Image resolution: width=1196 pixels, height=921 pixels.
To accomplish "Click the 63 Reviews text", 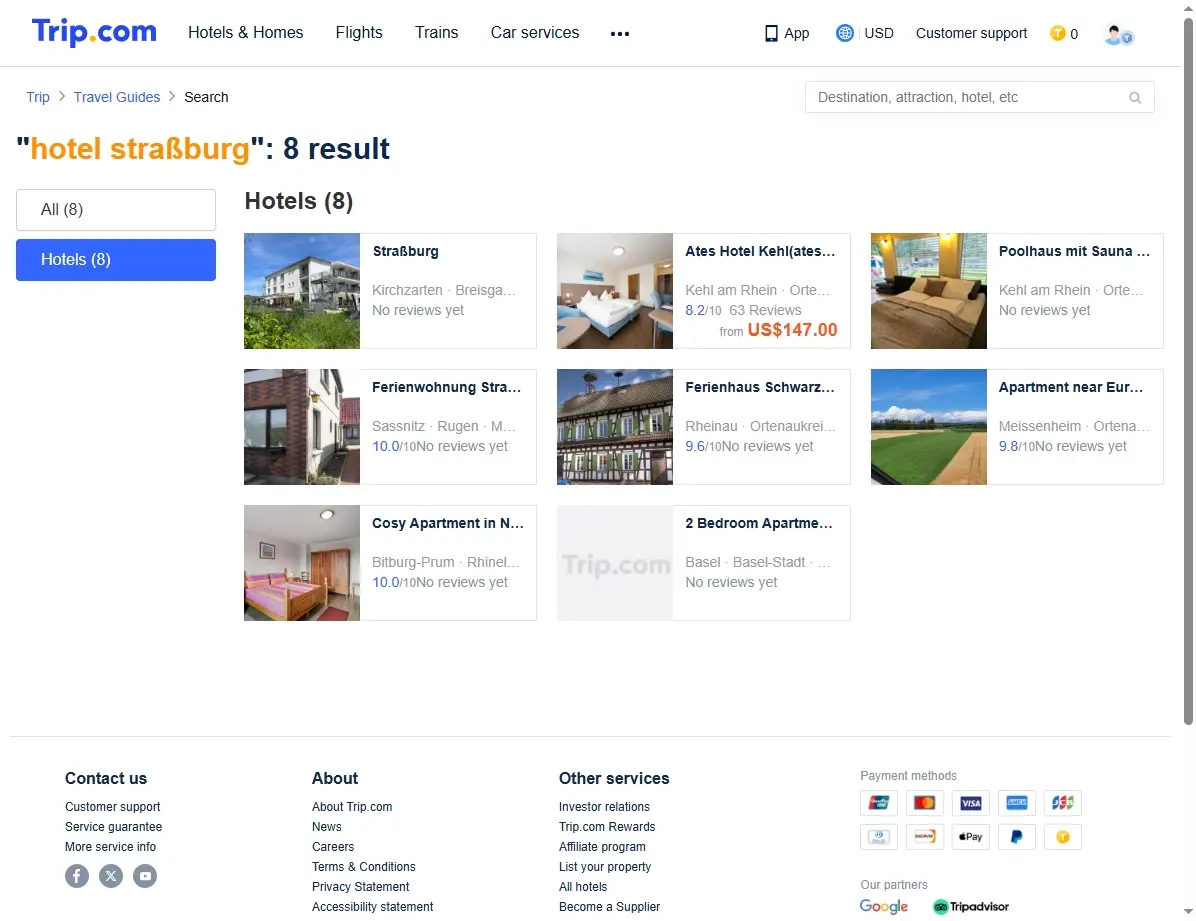I will pyautogui.click(x=765, y=311).
